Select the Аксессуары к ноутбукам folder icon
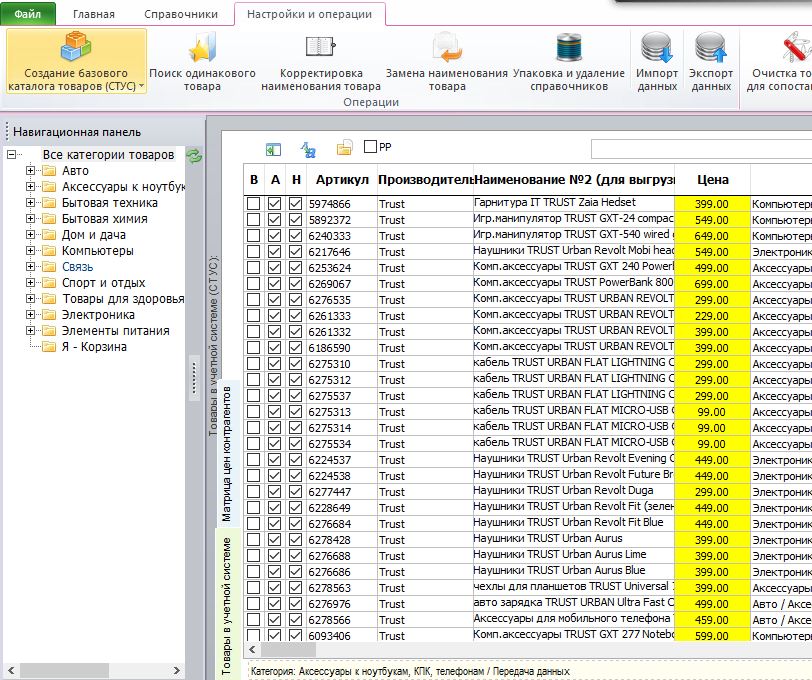This screenshot has width=812, height=680. 49,187
